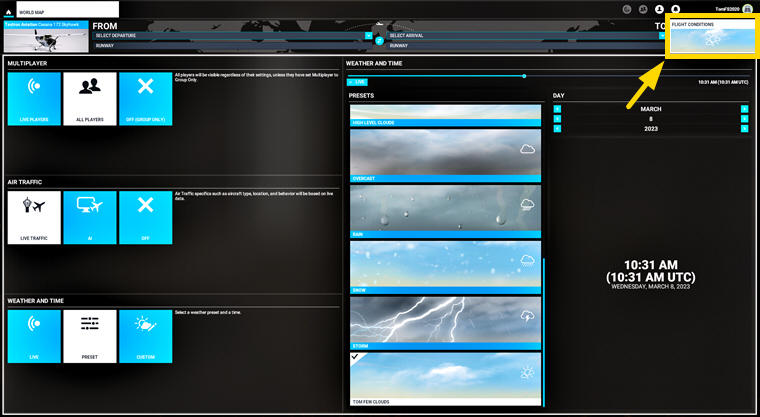Click the time-of-day slider handle

click(x=524, y=76)
